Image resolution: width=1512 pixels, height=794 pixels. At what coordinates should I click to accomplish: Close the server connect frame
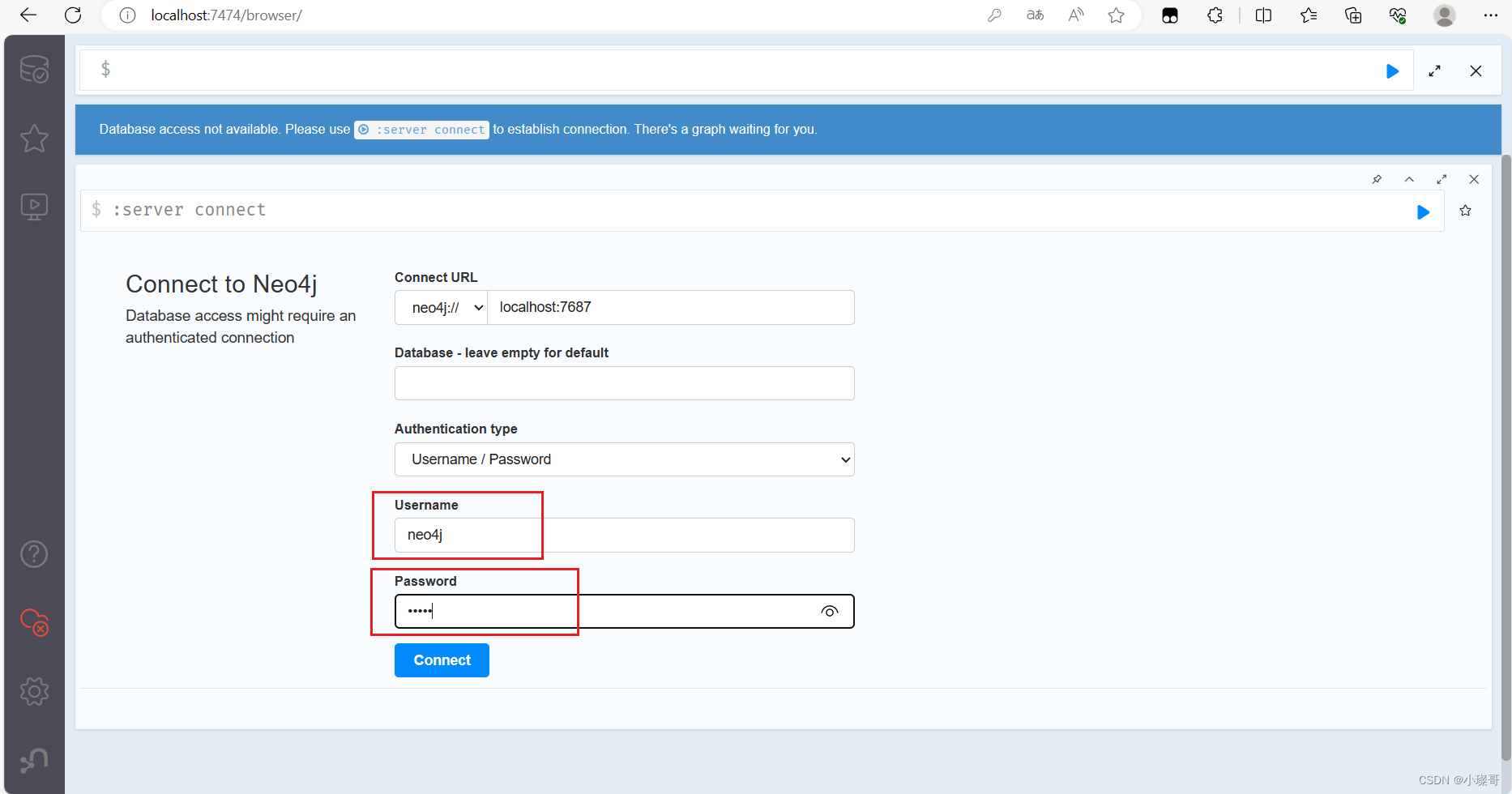pyautogui.click(x=1474, y=179)
